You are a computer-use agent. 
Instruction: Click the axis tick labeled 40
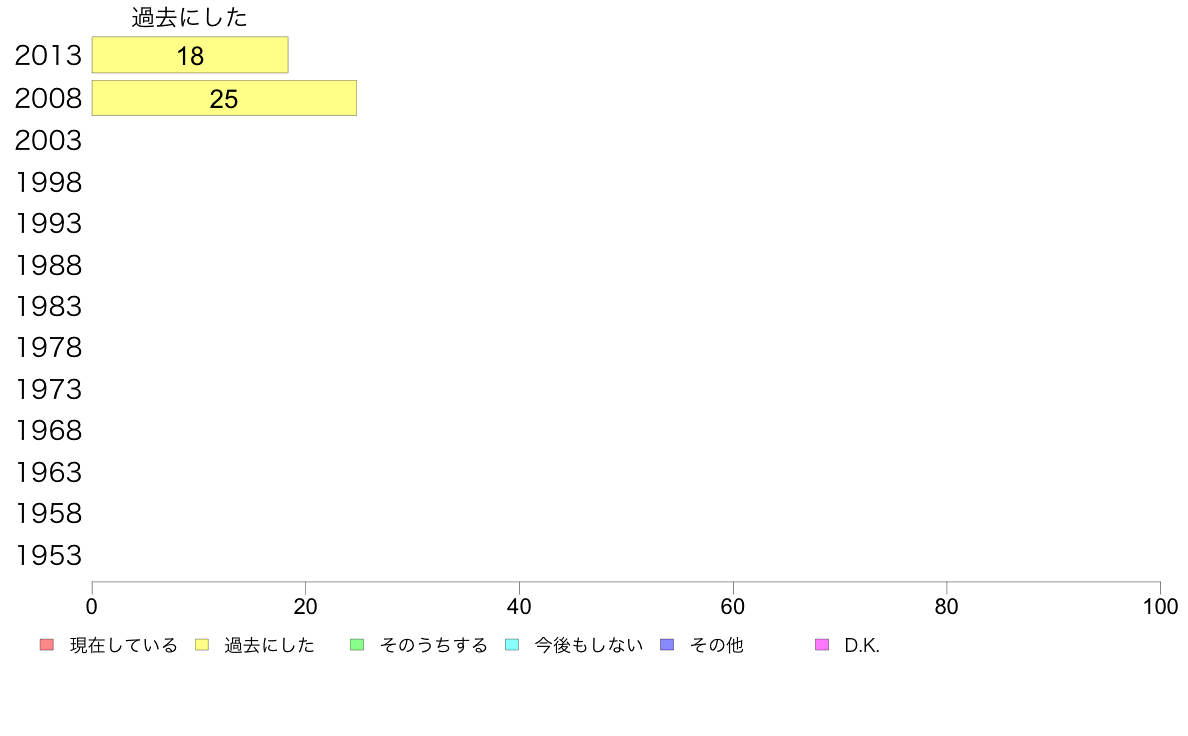pos(519,606)
